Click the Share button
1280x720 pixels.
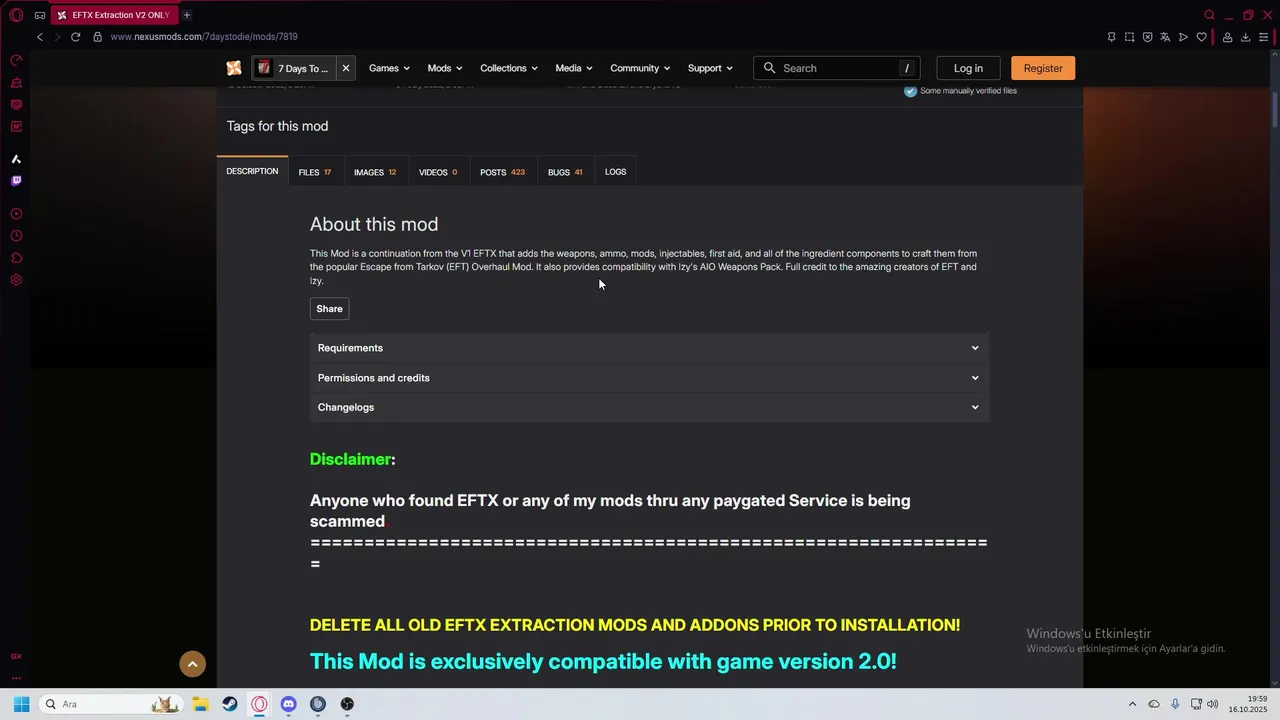tap(329, 309)
